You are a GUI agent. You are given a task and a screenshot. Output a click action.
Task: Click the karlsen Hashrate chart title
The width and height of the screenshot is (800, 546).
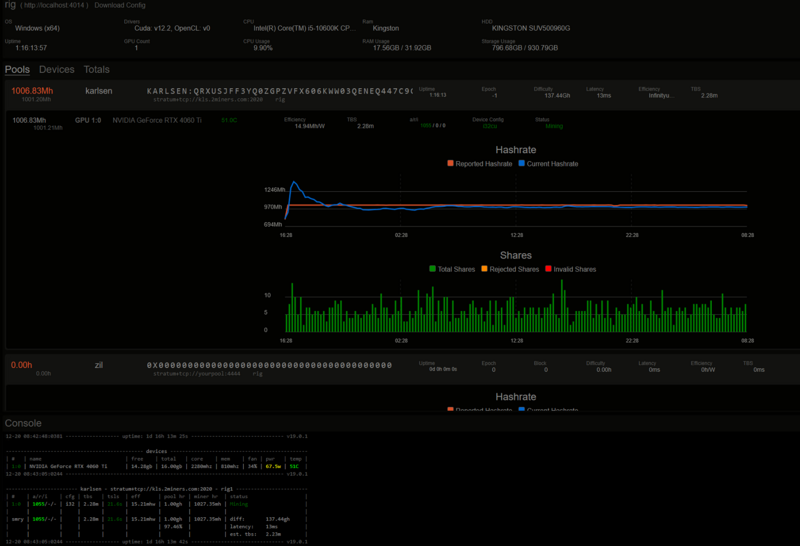coord(516,150)
